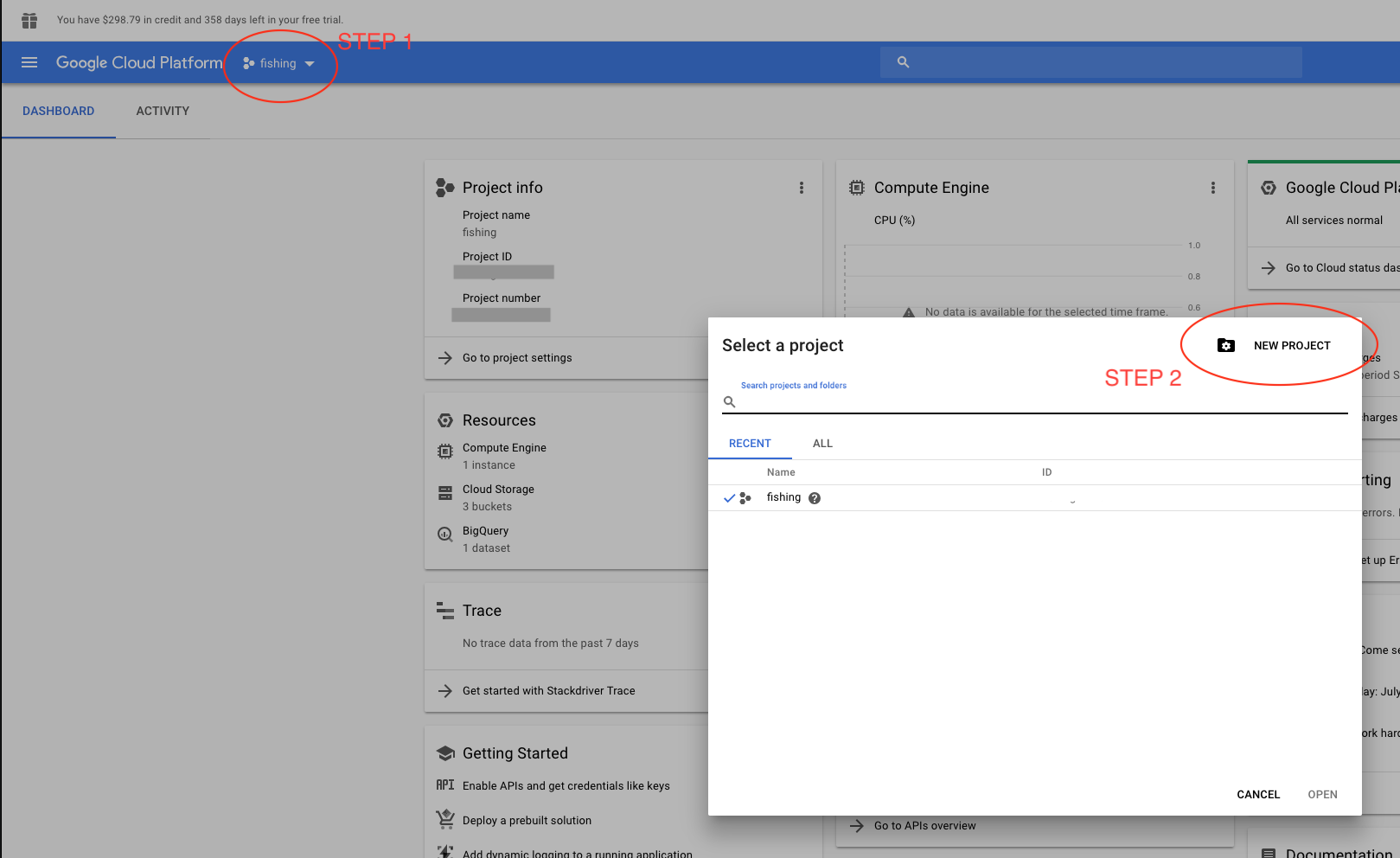
Task: Click the Project name value fishing
Action: (x=479, y=233)
